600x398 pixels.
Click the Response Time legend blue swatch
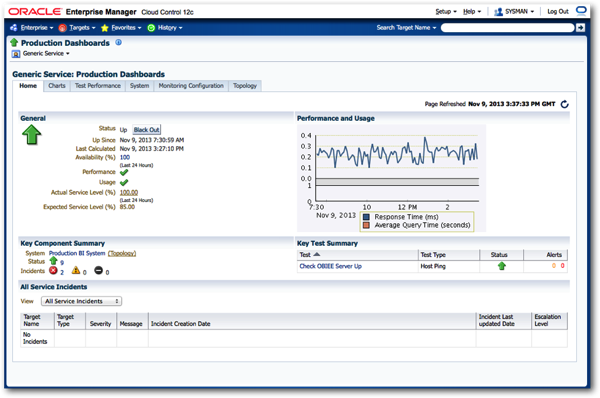tap(366, 217)
